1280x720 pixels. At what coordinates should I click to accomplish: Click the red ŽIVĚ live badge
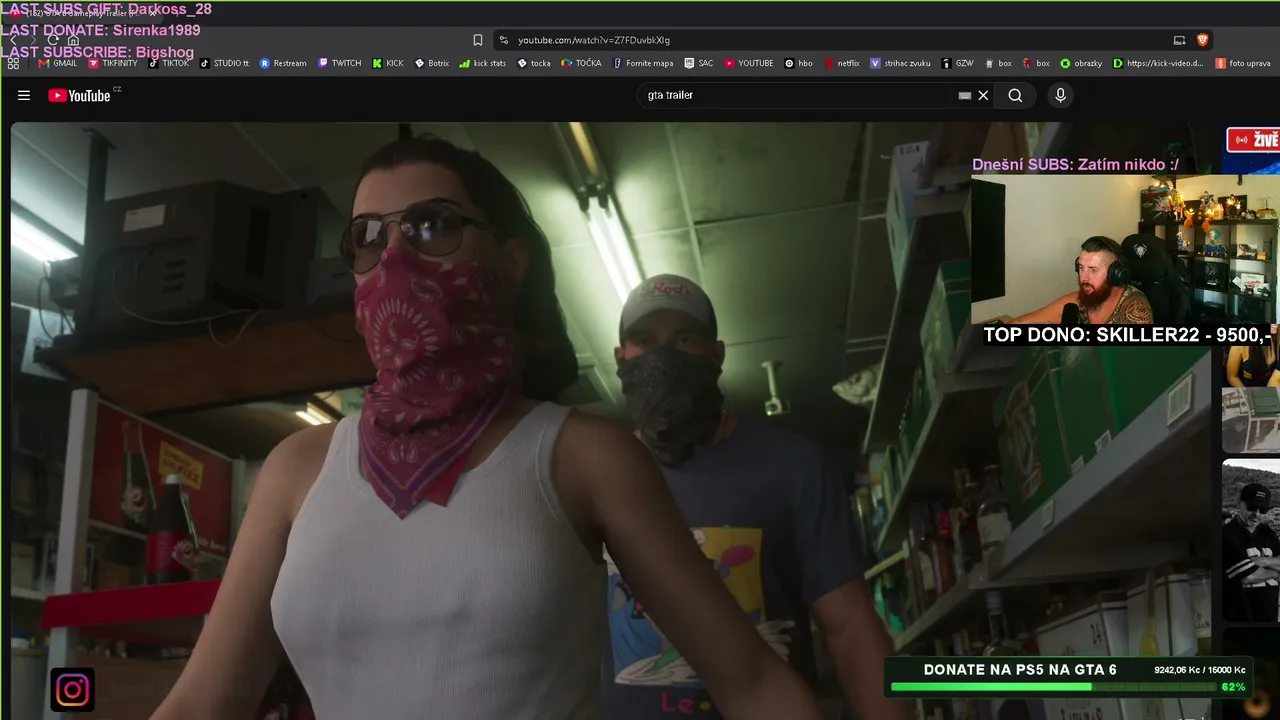[x=1253, y=140]
